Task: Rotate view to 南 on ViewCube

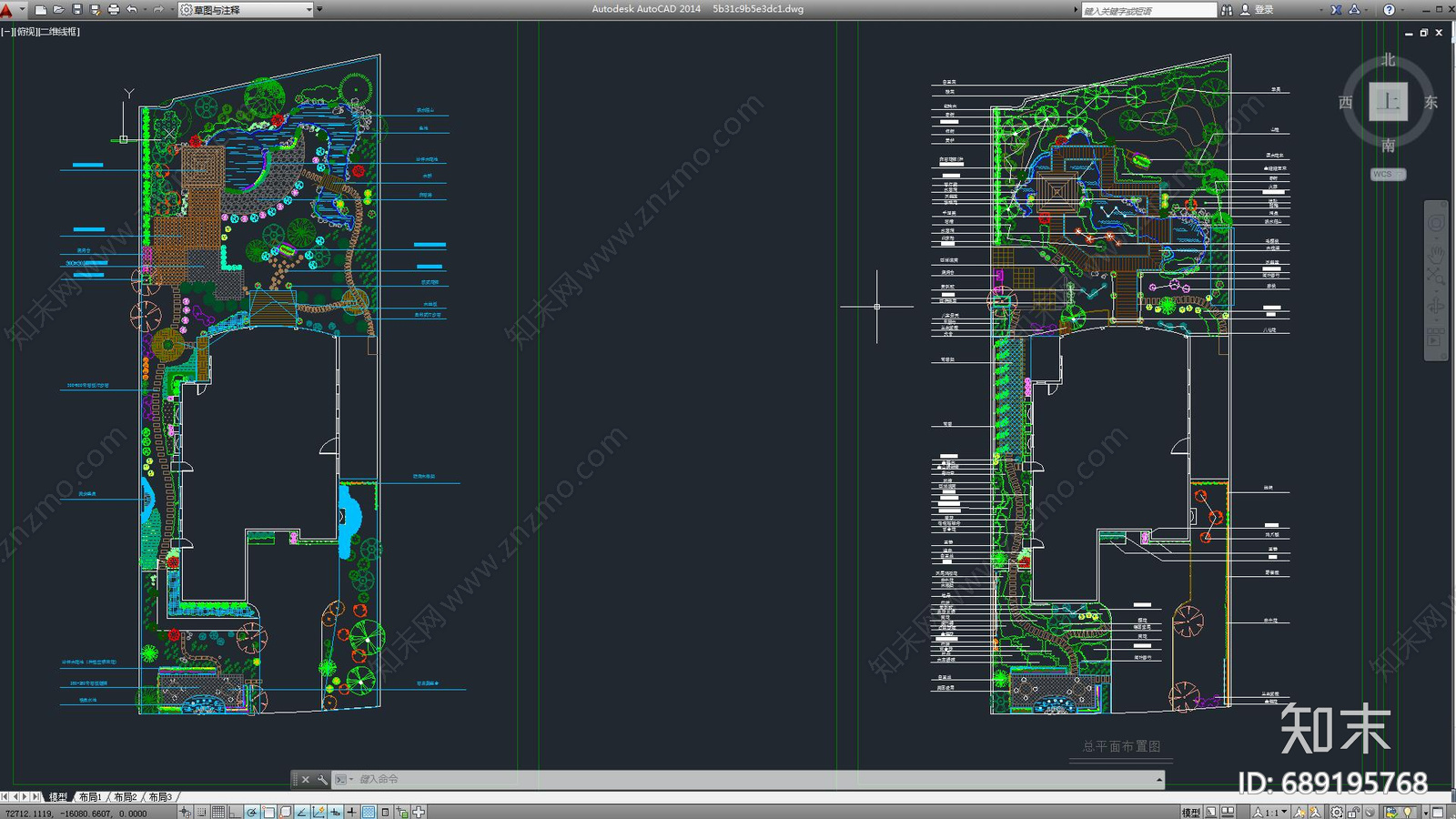Action: click(1388, 145)
